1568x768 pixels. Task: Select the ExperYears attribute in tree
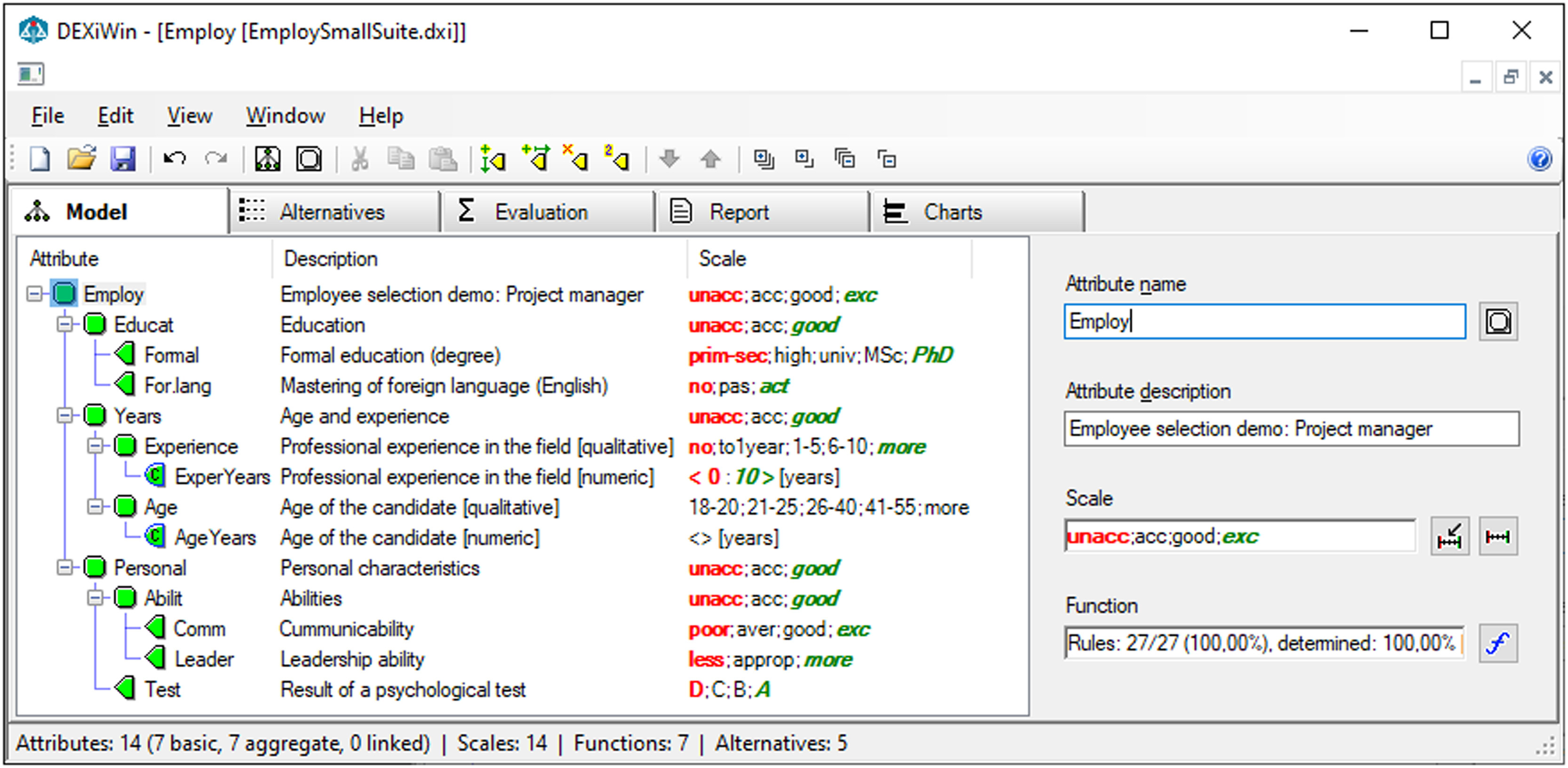pyautogui.click(x=222, y=476)
